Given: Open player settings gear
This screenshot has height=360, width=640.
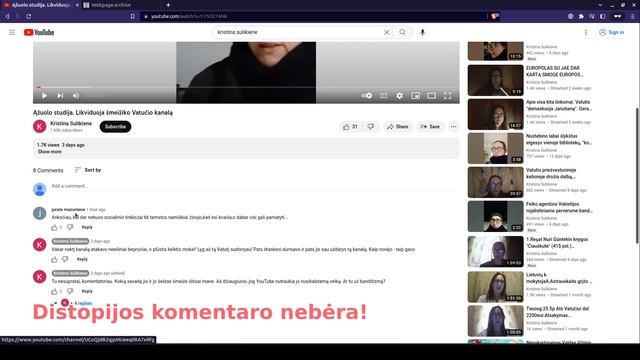Looking at the screenshot, I should (x=400, y=96).
